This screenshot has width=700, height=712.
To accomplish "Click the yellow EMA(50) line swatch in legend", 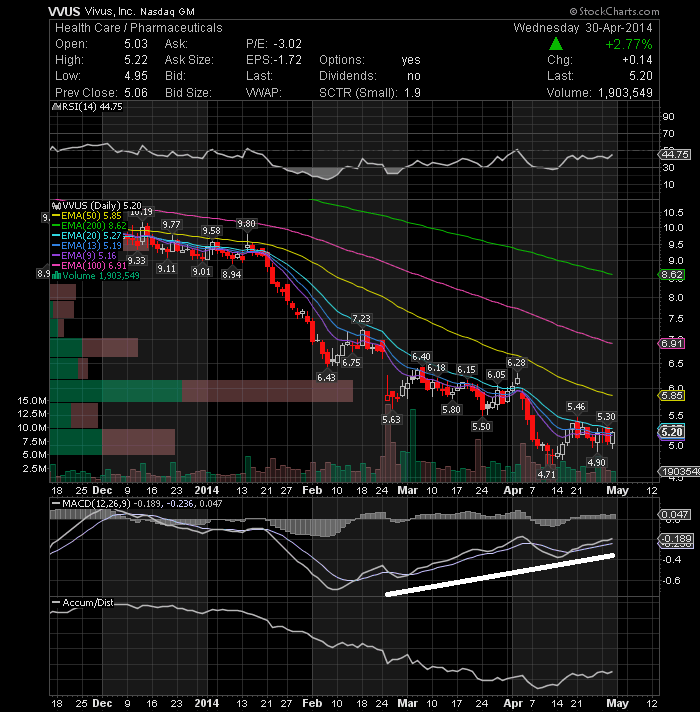I will [56, 216].
